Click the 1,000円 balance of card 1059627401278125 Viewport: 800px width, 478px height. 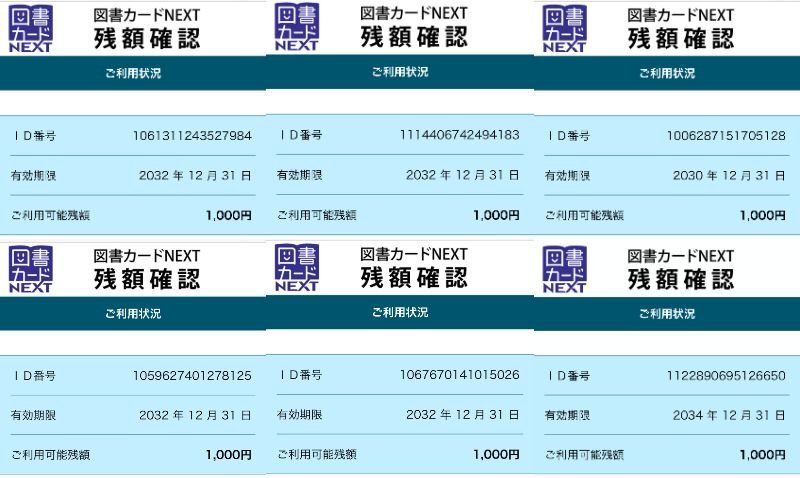(x=229, y=455)
